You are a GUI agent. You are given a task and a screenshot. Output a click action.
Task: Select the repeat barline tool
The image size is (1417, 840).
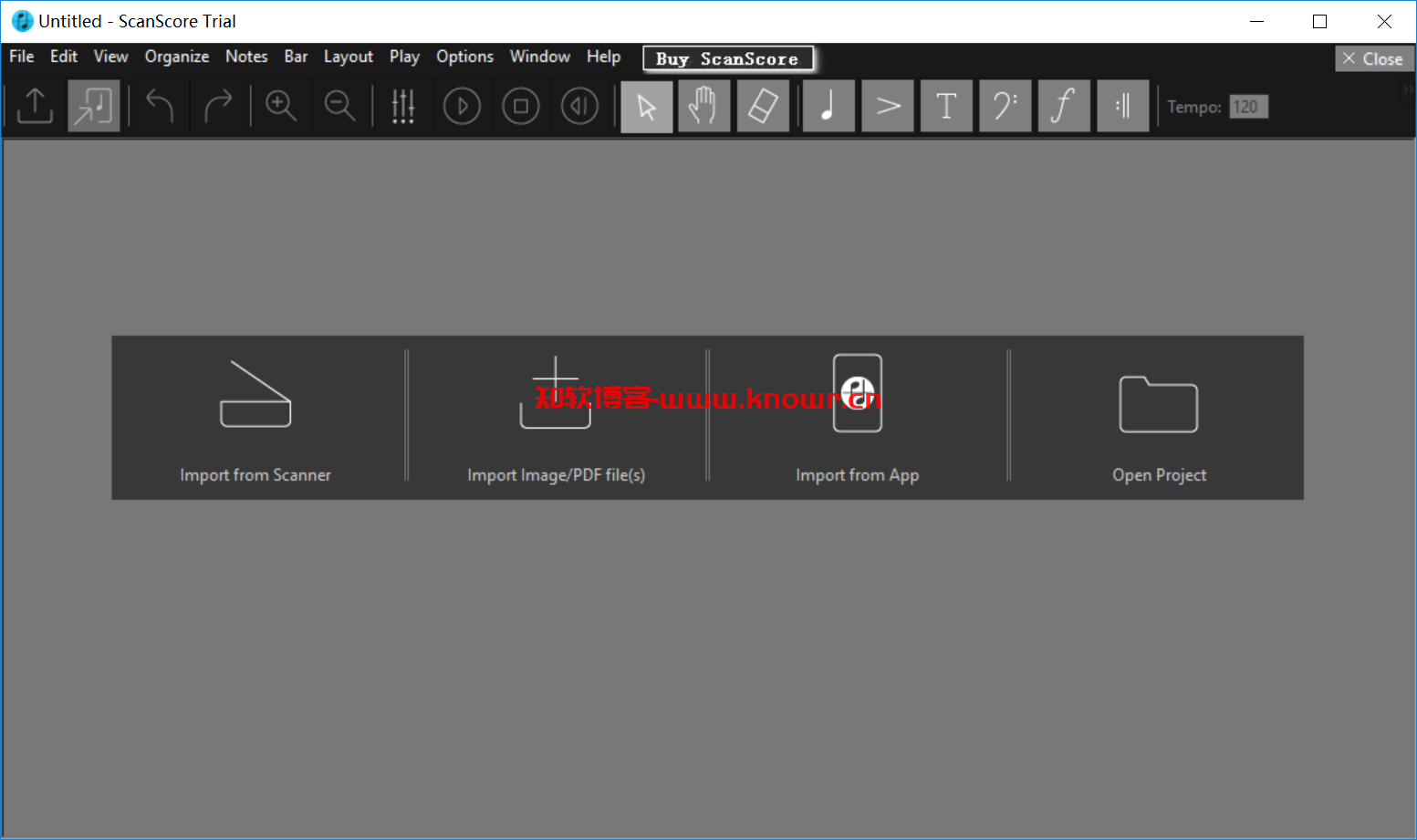coord(1123,107)
